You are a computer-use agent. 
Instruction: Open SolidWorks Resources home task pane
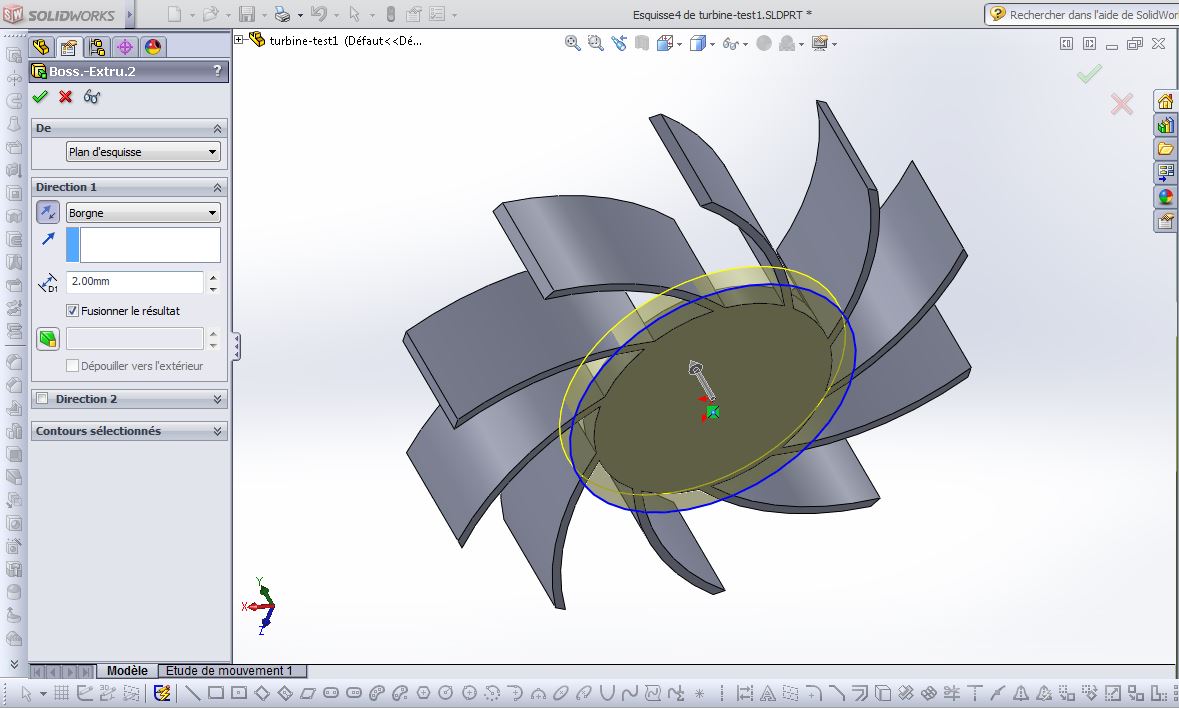pos(1165,102)
